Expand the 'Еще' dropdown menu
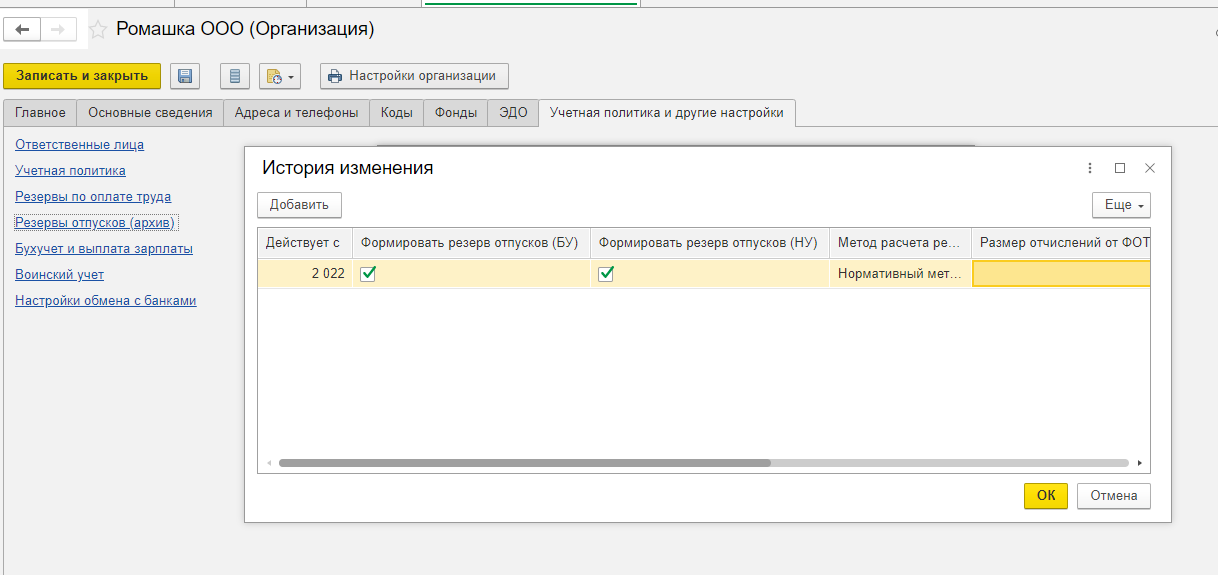Viewport: 1218px width, 575px height. tap(1121, 205)
